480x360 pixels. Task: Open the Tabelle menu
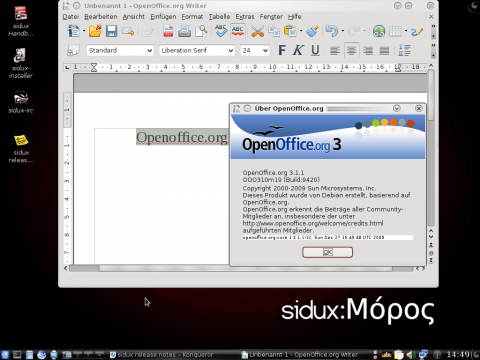[219, 17]
